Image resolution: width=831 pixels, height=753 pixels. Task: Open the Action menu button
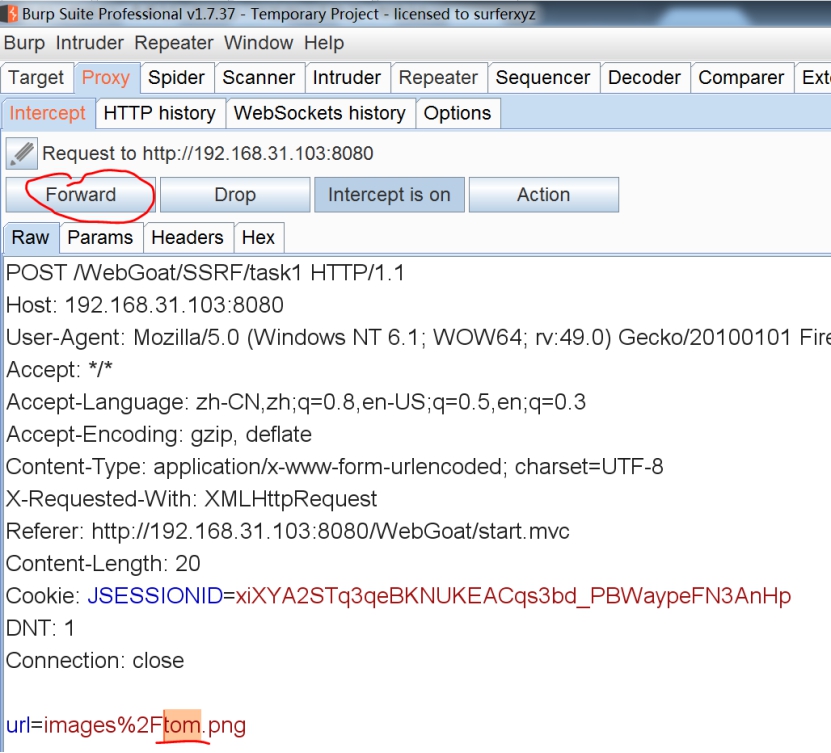544,195
